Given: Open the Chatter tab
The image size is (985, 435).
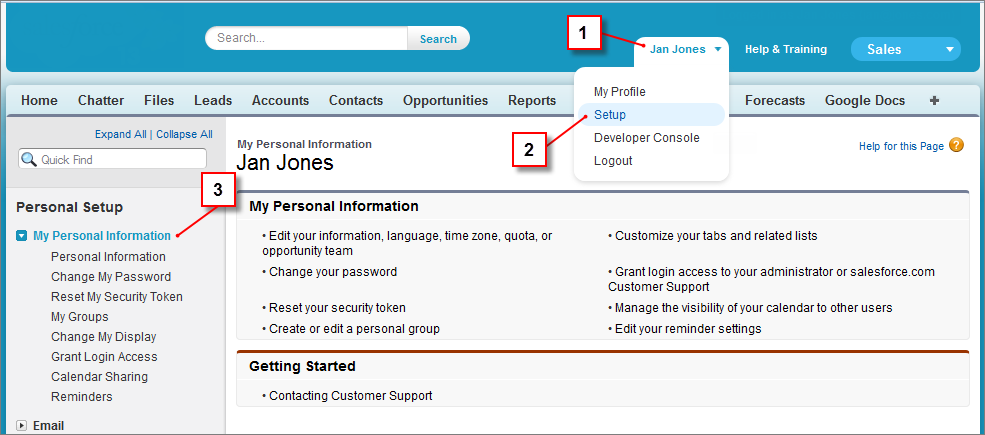Looking at the screenshot, I should click(x=101, y=100).
